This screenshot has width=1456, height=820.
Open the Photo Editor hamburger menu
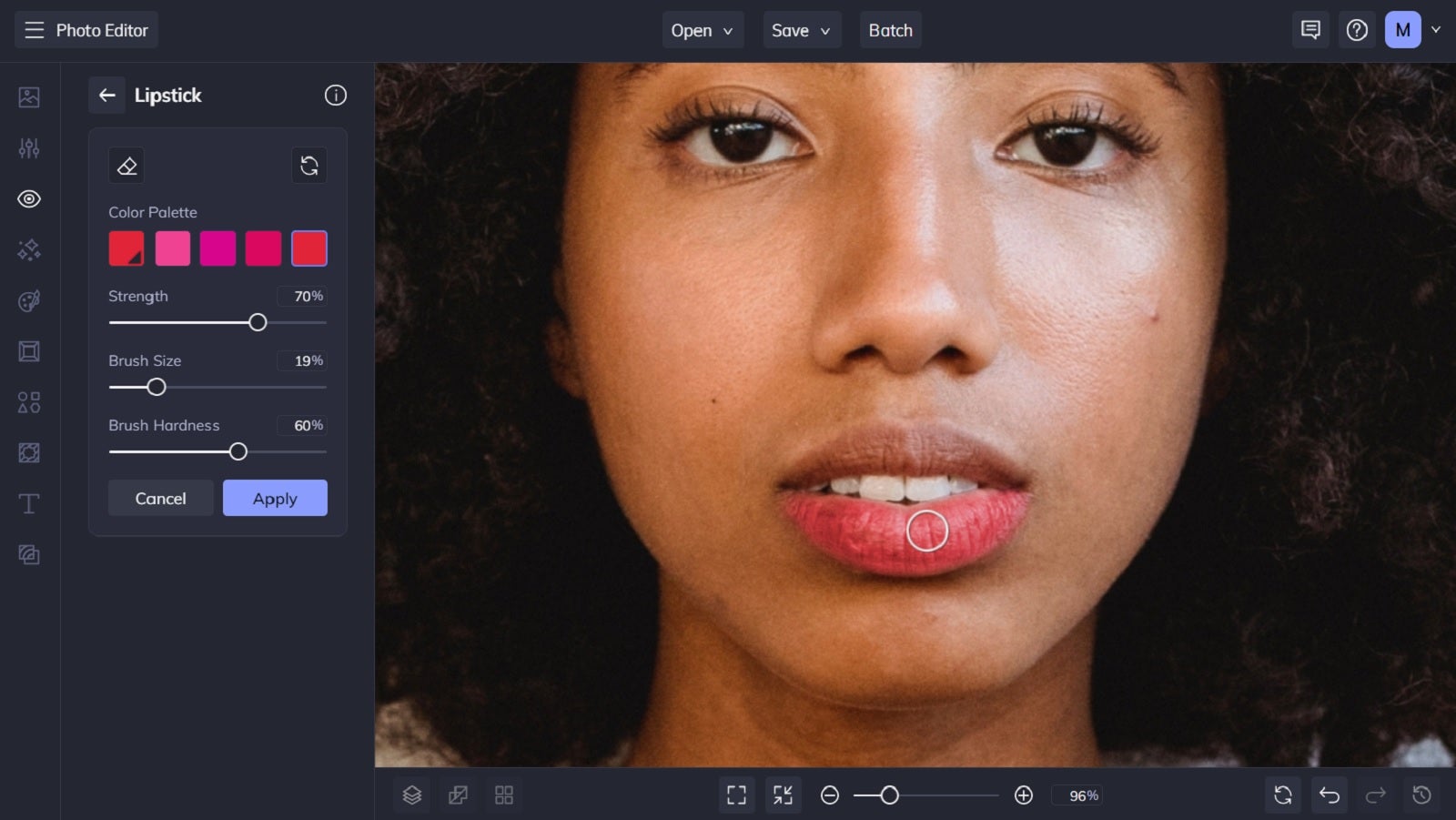click(34, 29)
